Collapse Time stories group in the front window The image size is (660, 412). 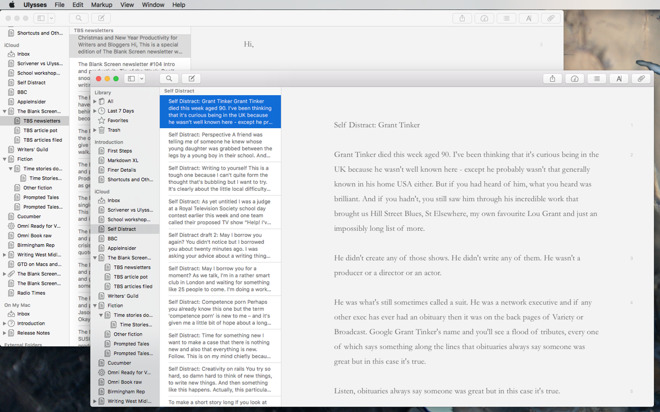click(x=101, y=315)
